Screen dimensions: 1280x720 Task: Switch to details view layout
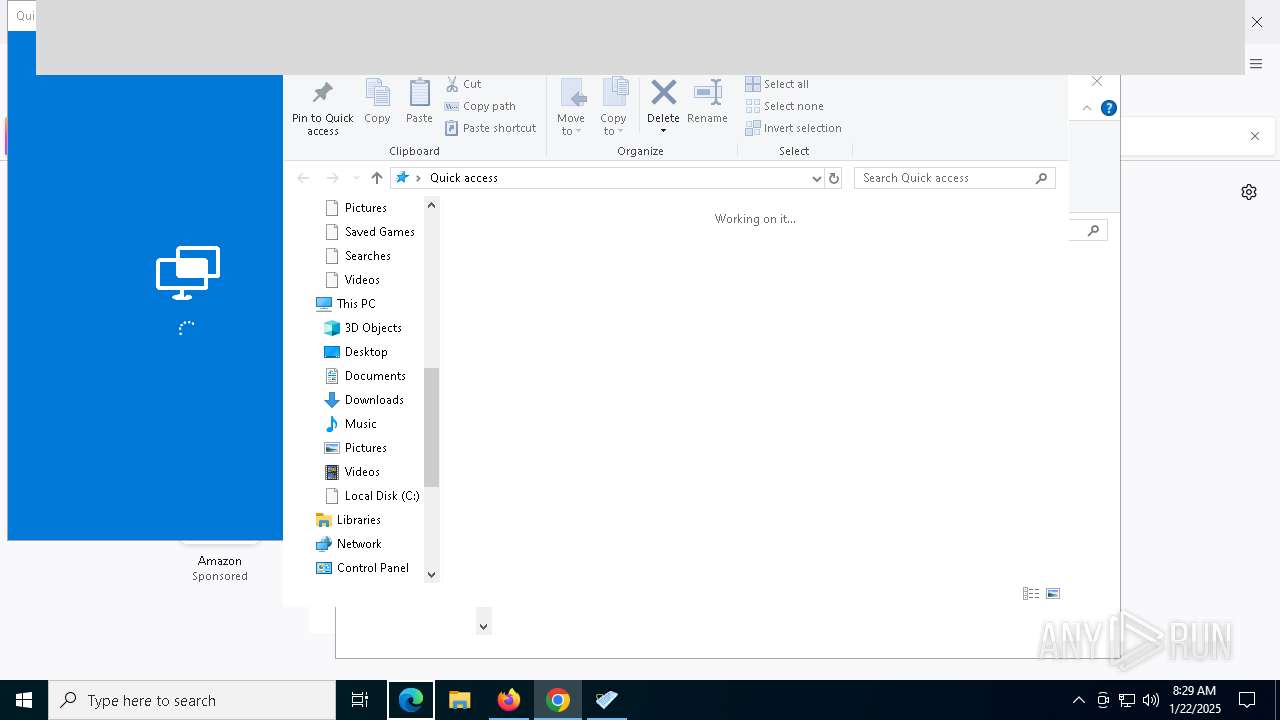(1031, 593)
